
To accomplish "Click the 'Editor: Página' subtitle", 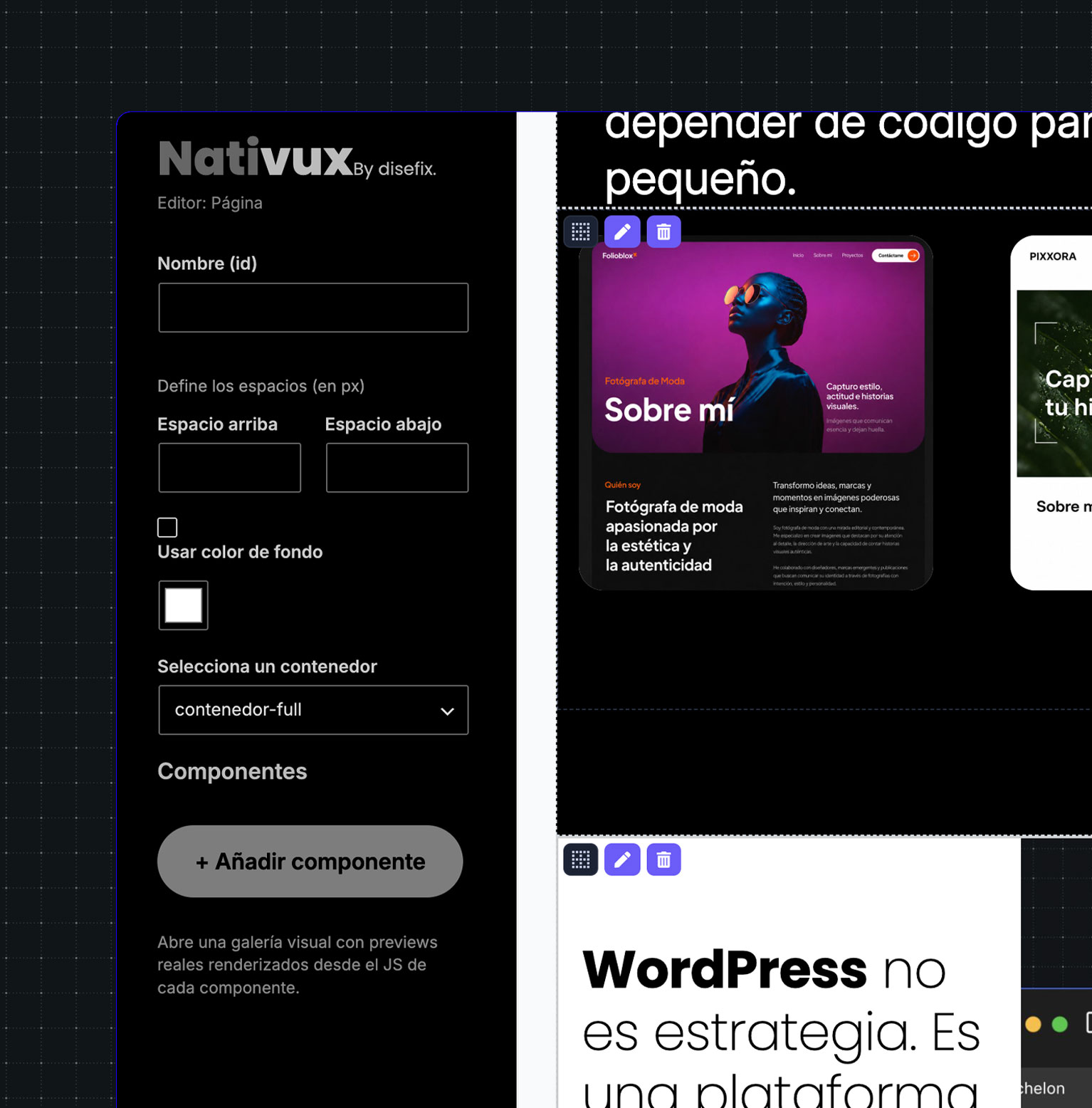I will (210, 203).
